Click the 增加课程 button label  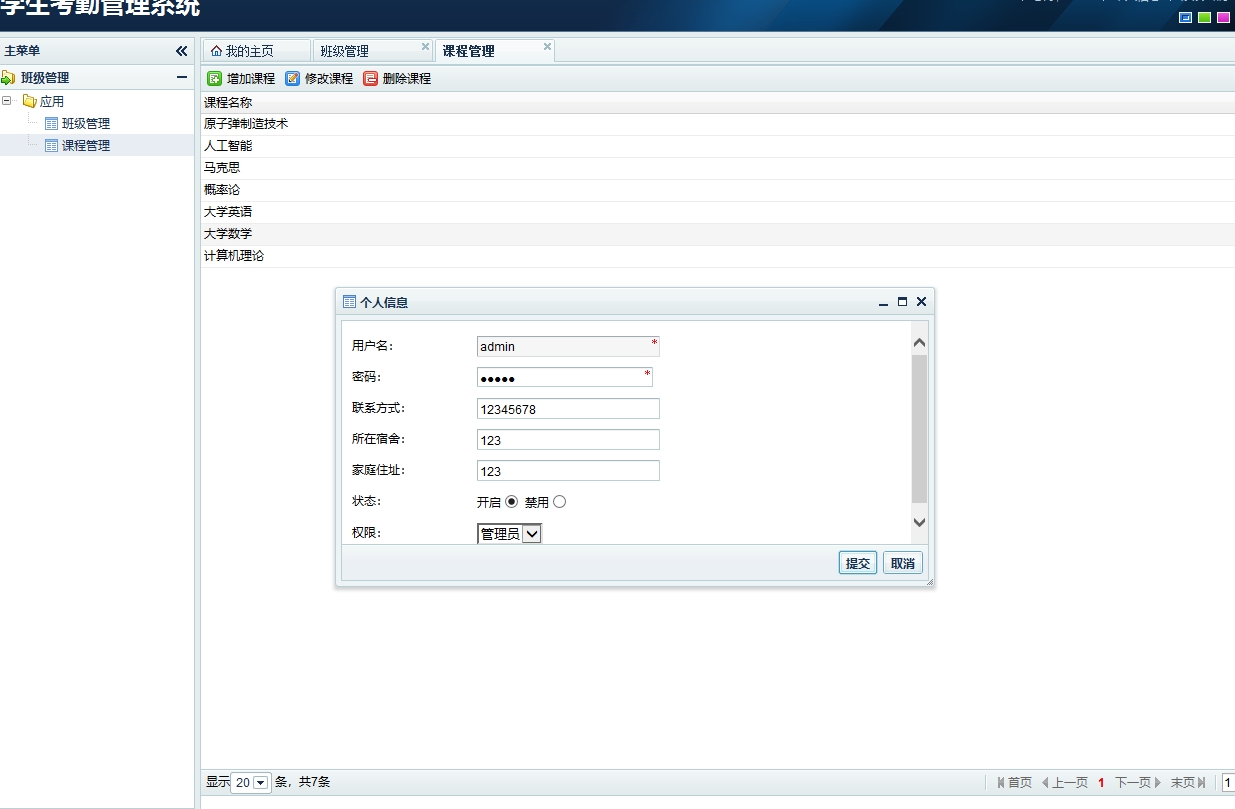pos(251,78)
